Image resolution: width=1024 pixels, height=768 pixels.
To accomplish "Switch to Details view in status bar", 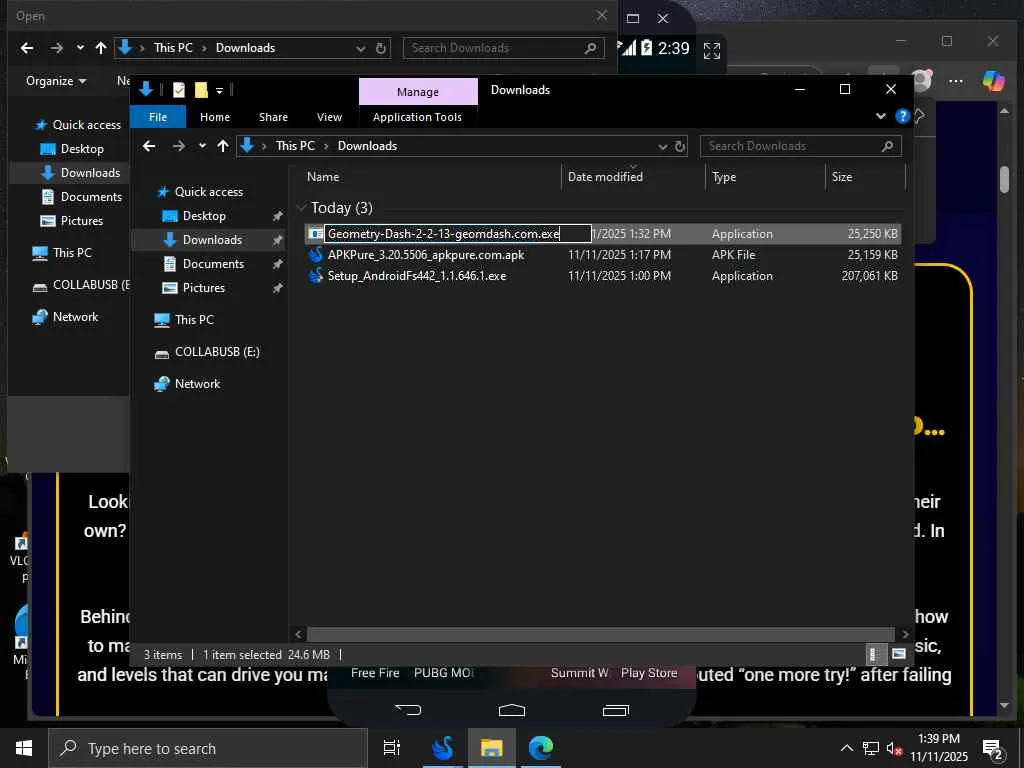I will pyautogui.click(x=874, y=654).
